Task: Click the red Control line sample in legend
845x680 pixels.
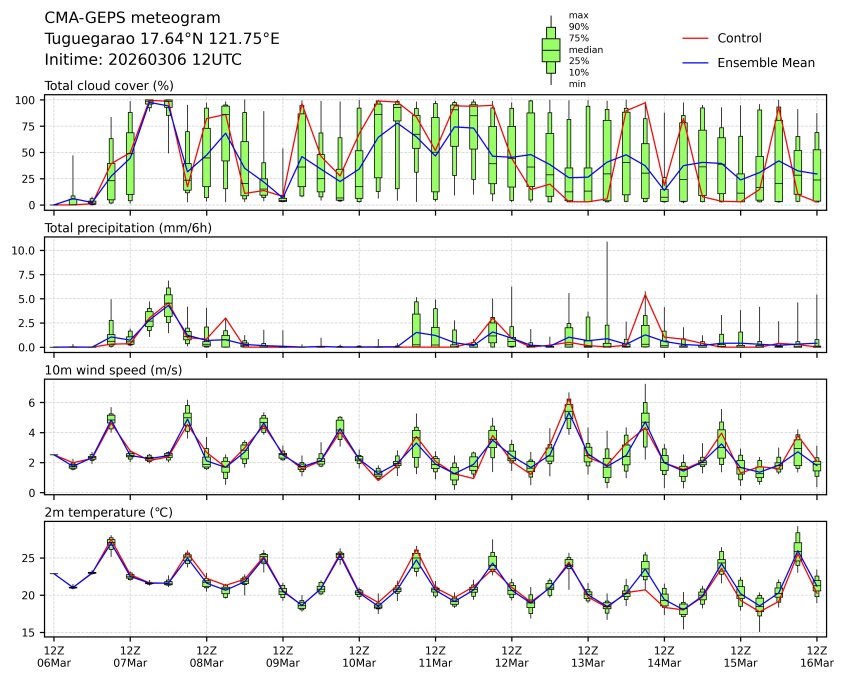Action: (x=695, y=38)
